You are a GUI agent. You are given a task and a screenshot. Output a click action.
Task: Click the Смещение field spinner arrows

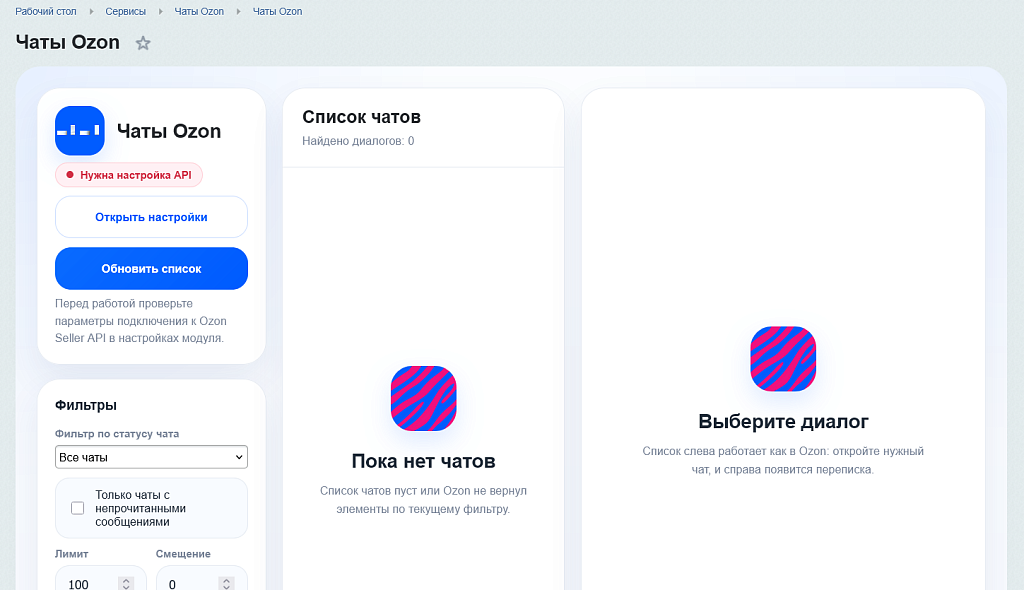(227, 583)
